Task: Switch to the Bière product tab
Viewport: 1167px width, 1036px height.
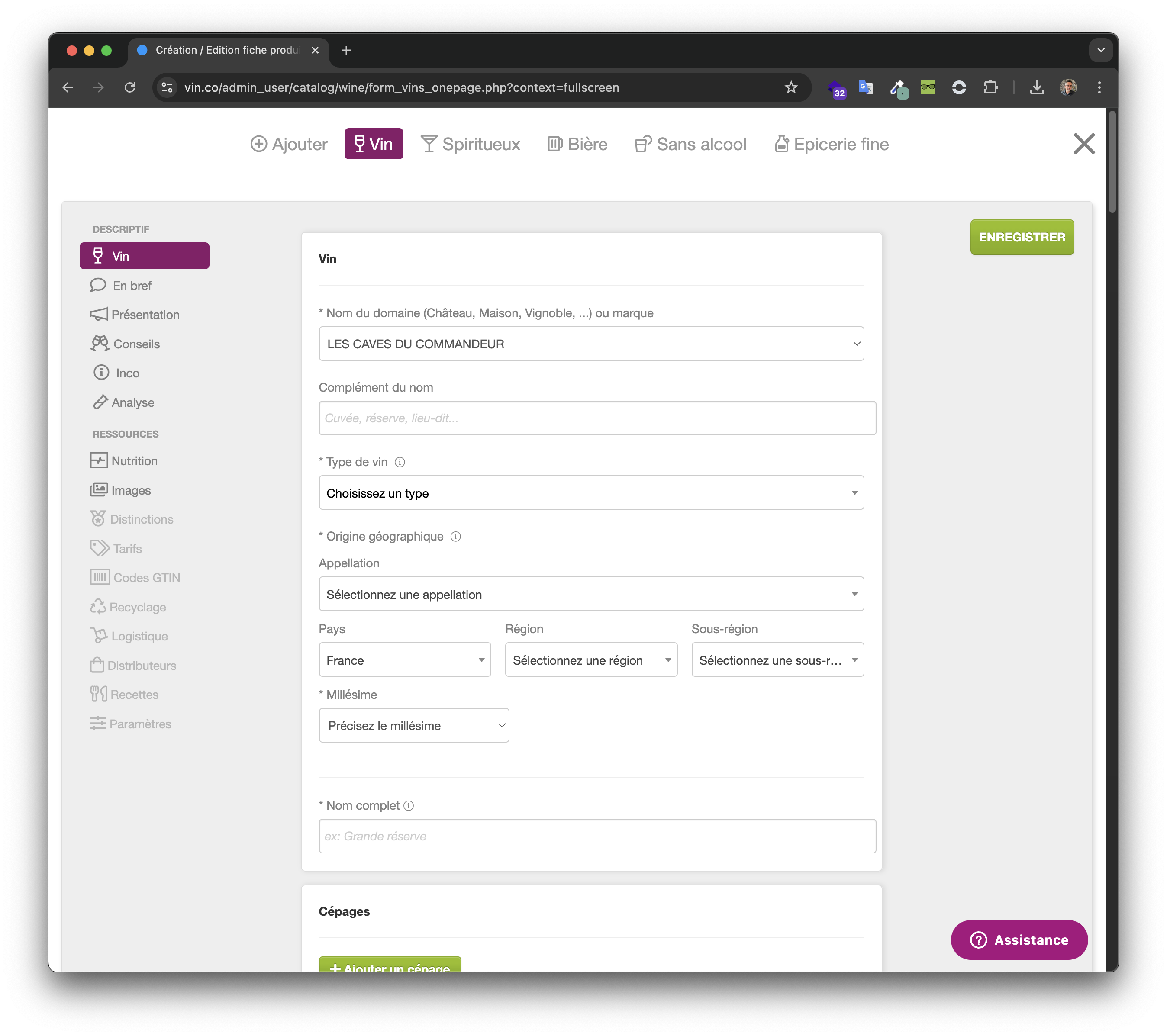Action: click(577, 144)
